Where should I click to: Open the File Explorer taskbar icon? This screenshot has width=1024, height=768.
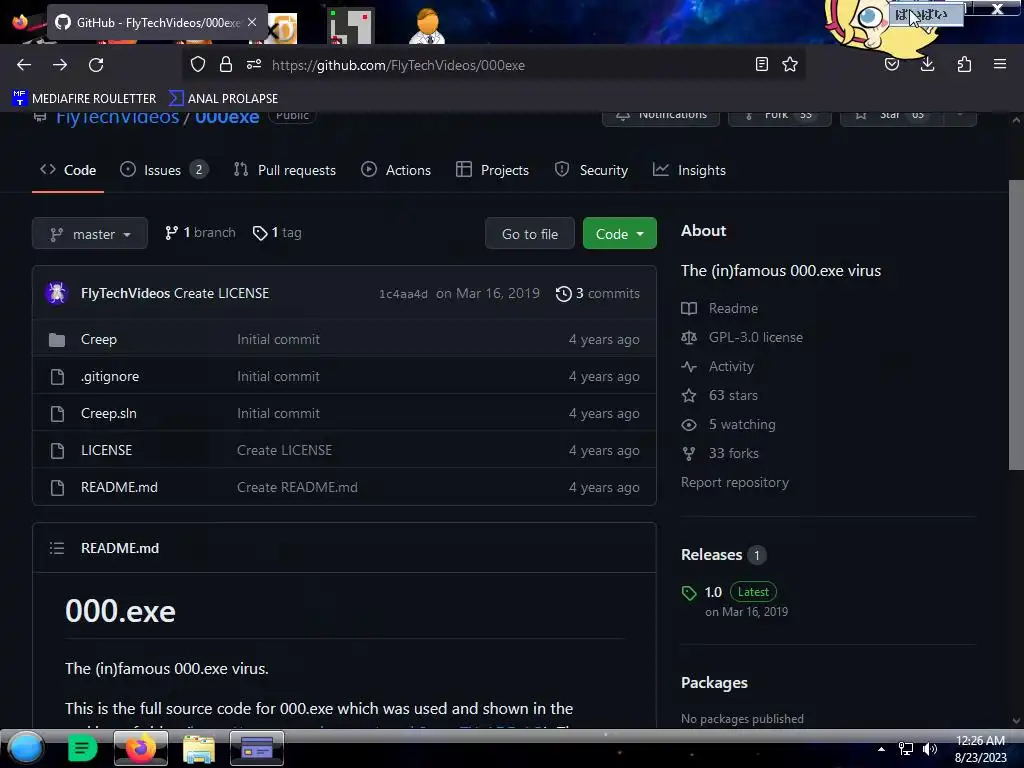199,748
